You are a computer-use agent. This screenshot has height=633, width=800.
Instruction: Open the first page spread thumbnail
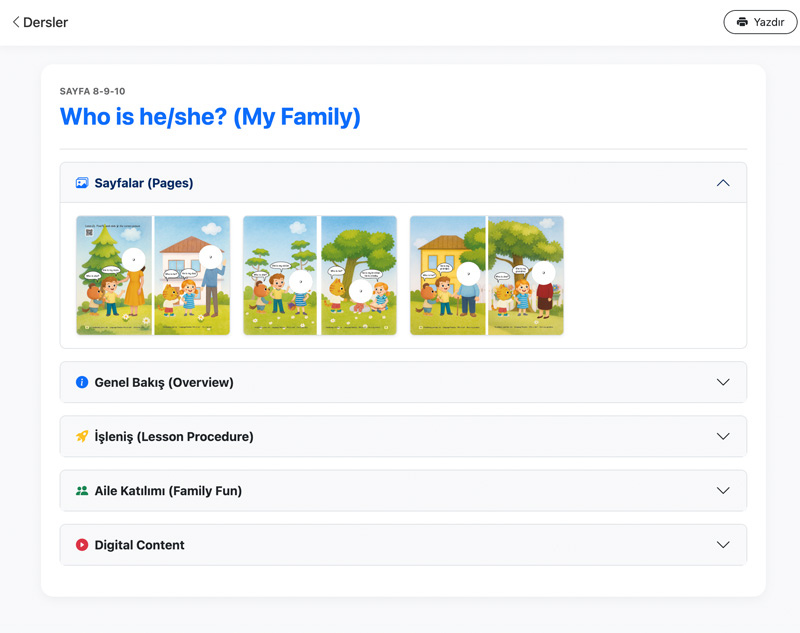pyautogui.click(x=153, y=275)
